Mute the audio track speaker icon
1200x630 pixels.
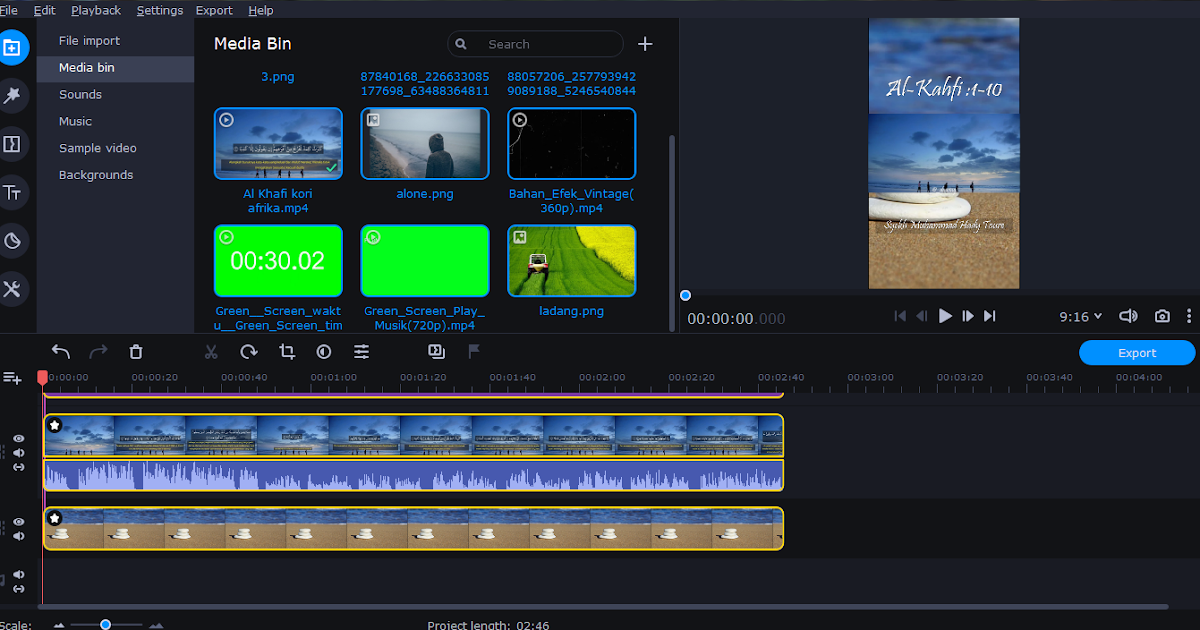coord(17,453)
